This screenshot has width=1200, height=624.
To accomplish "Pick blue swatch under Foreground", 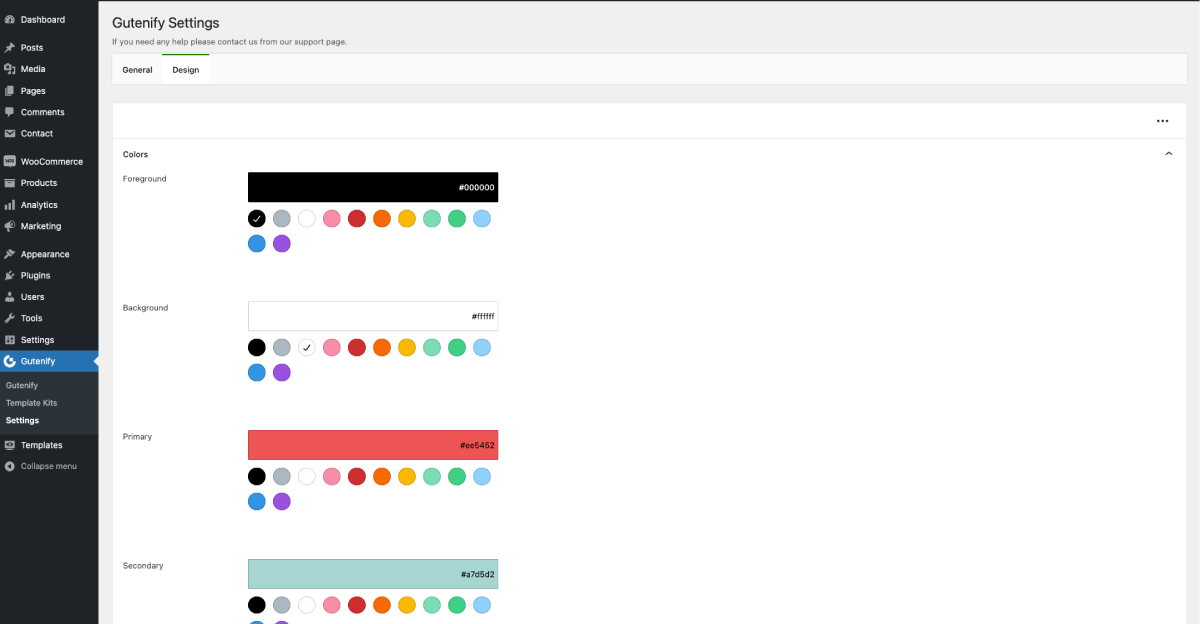I will [257, 243].
